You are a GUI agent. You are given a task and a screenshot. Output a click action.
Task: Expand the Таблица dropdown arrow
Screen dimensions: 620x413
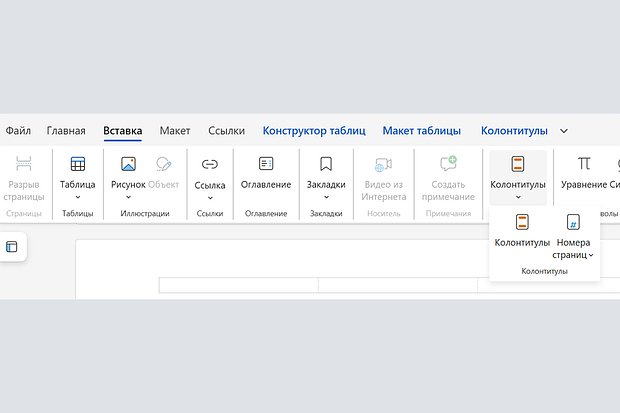pyautogui.click(x=77, y=197)
